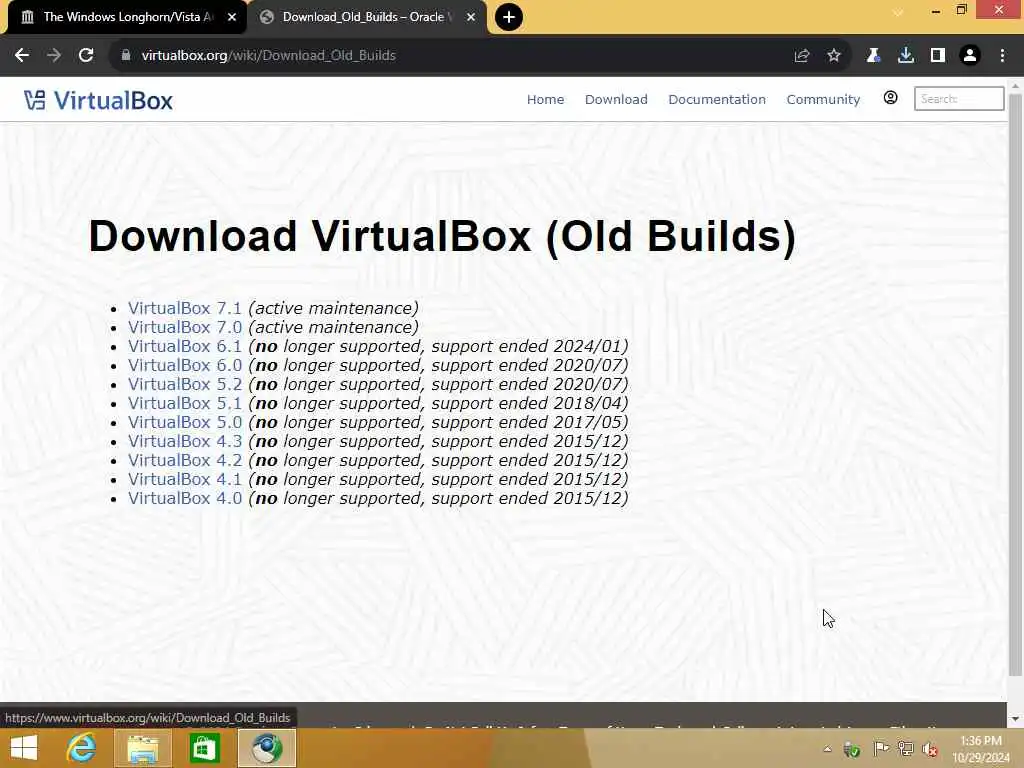1024x768 pixels.
Task: Close the Download_Old_Builds tab
Action: click(471, 17)
